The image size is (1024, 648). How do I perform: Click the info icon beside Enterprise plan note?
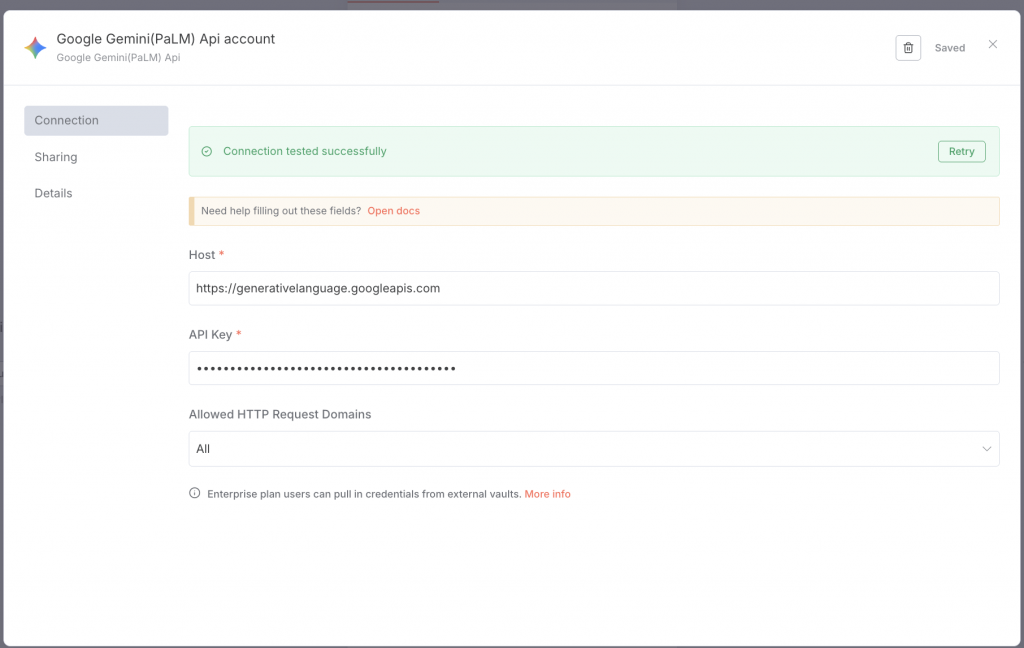coord(195,493)
